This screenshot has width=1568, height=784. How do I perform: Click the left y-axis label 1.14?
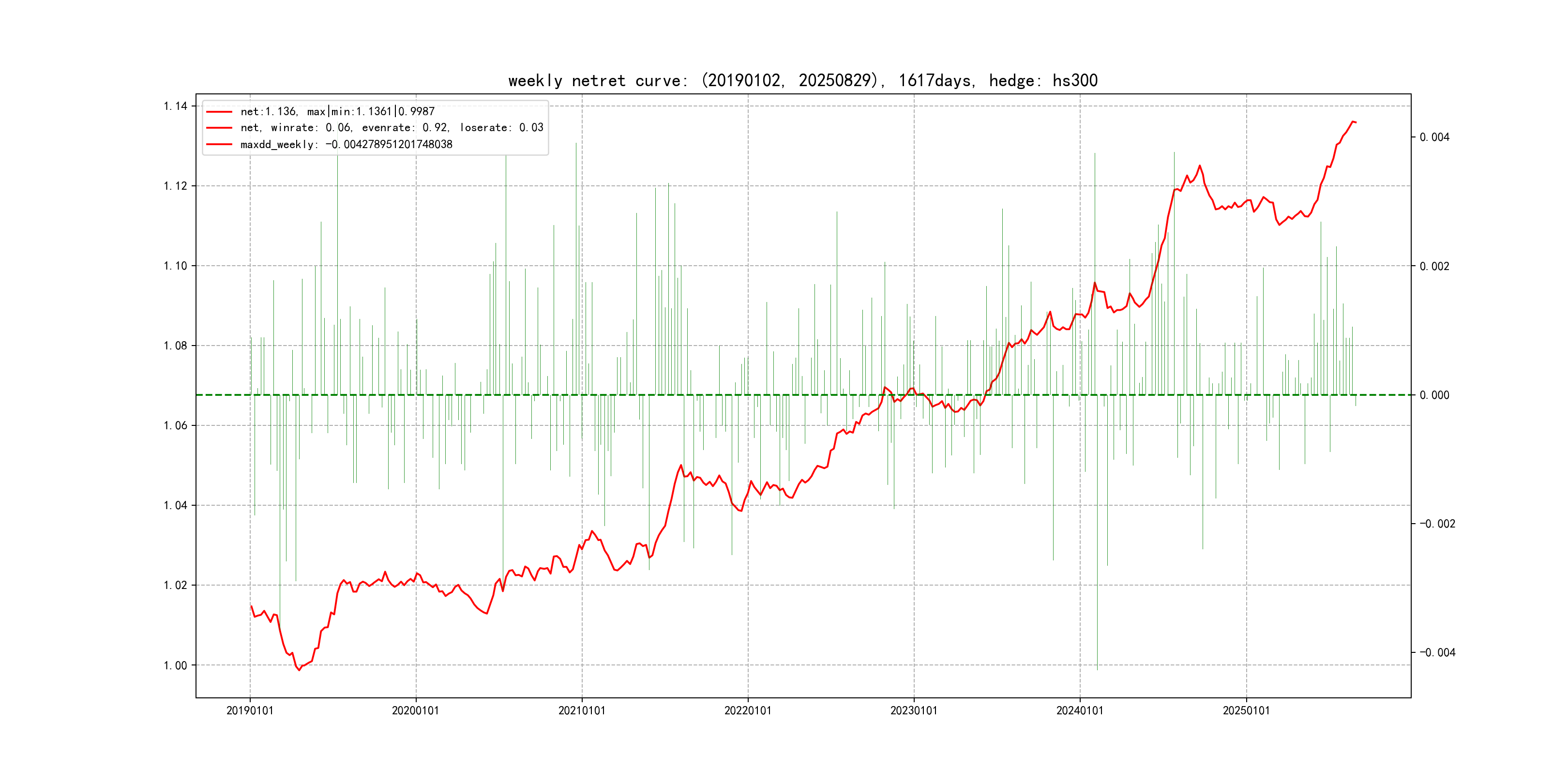coord(175,106)
